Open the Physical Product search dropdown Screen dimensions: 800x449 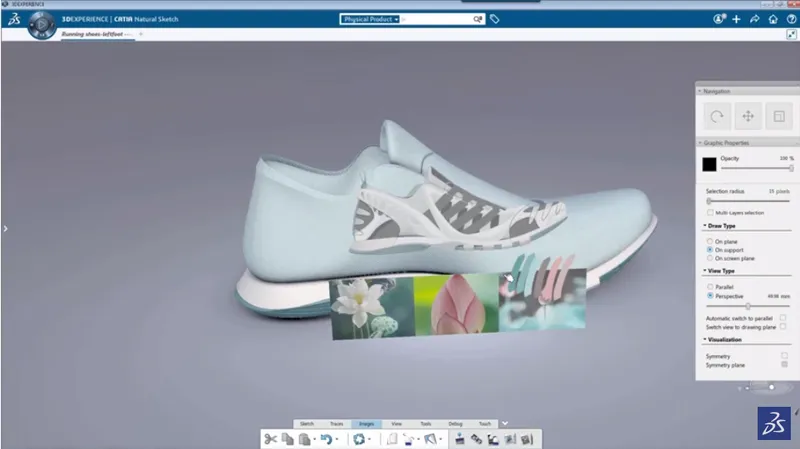(x=370, y=19)
